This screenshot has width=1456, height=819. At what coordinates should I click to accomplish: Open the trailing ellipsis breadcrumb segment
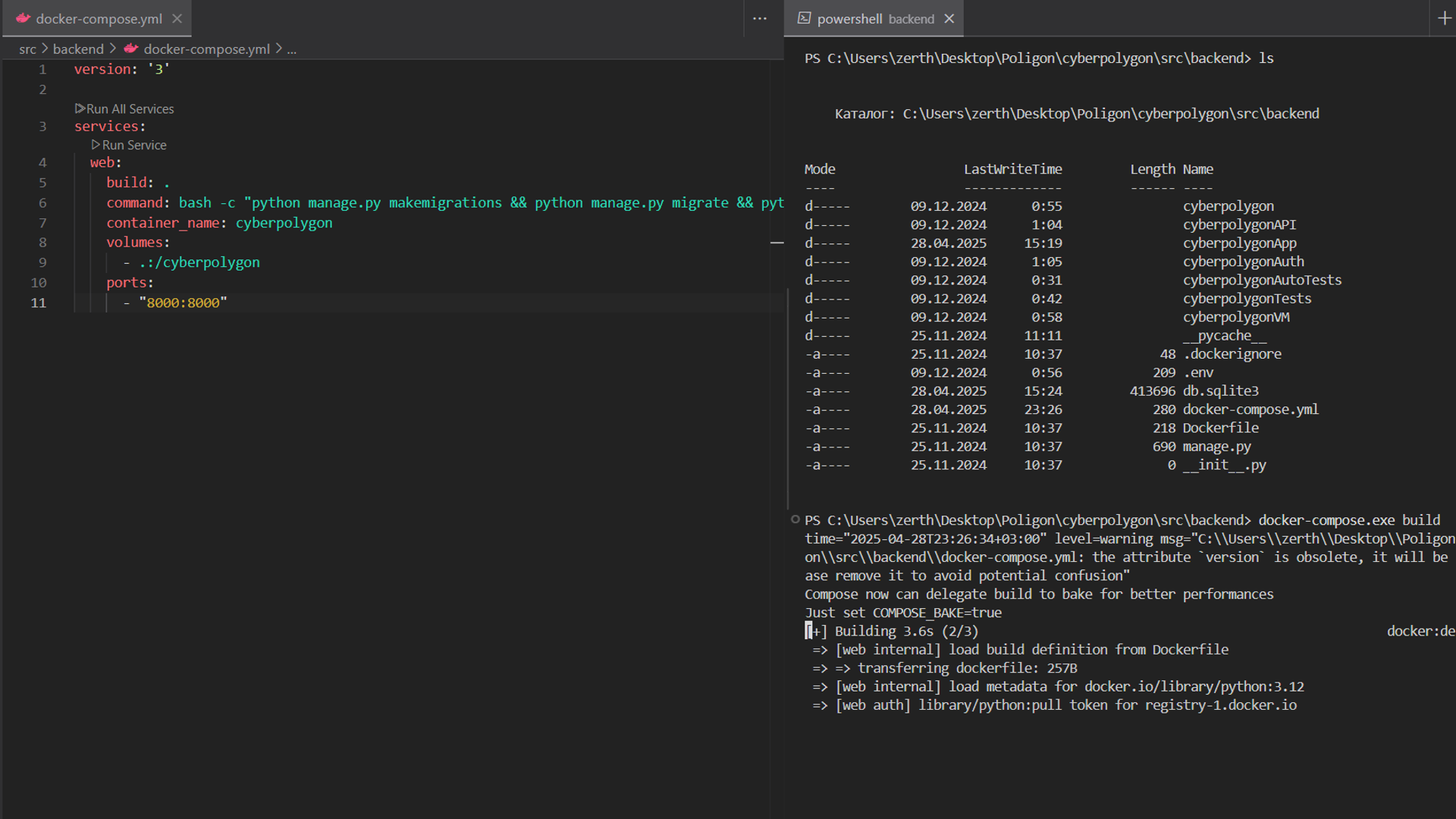click(292, 49)
